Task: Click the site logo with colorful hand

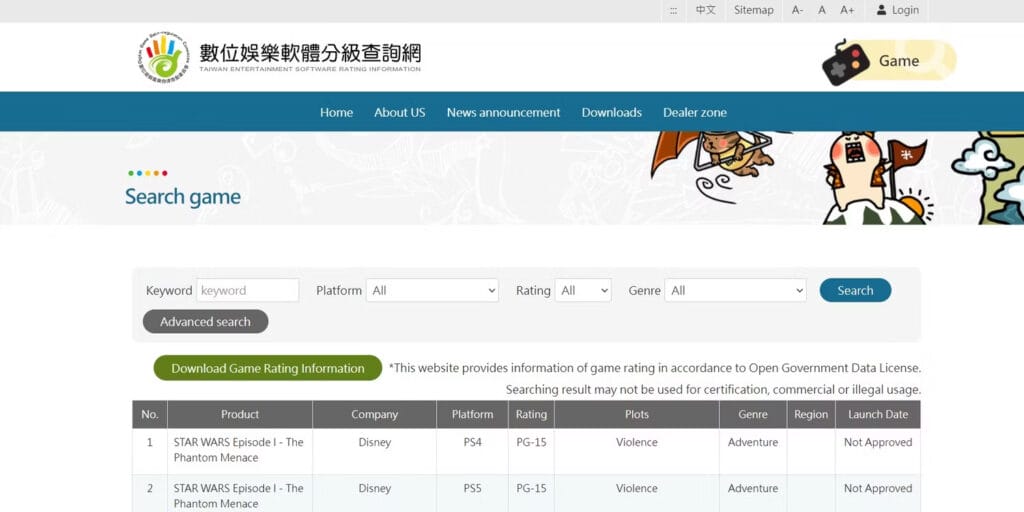Action: (163, 56)
